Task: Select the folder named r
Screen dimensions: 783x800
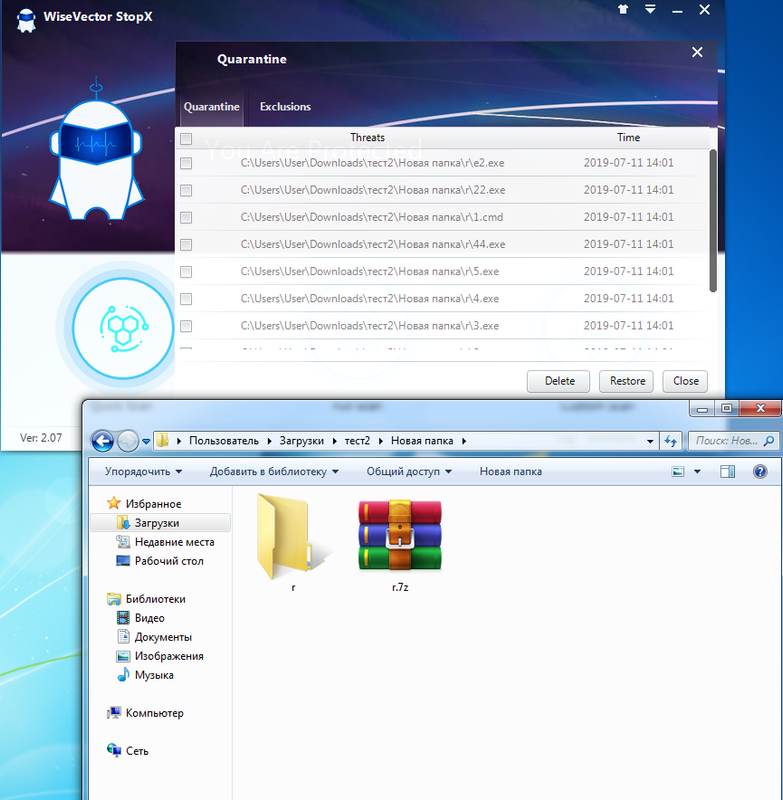Action: (293, 541)
